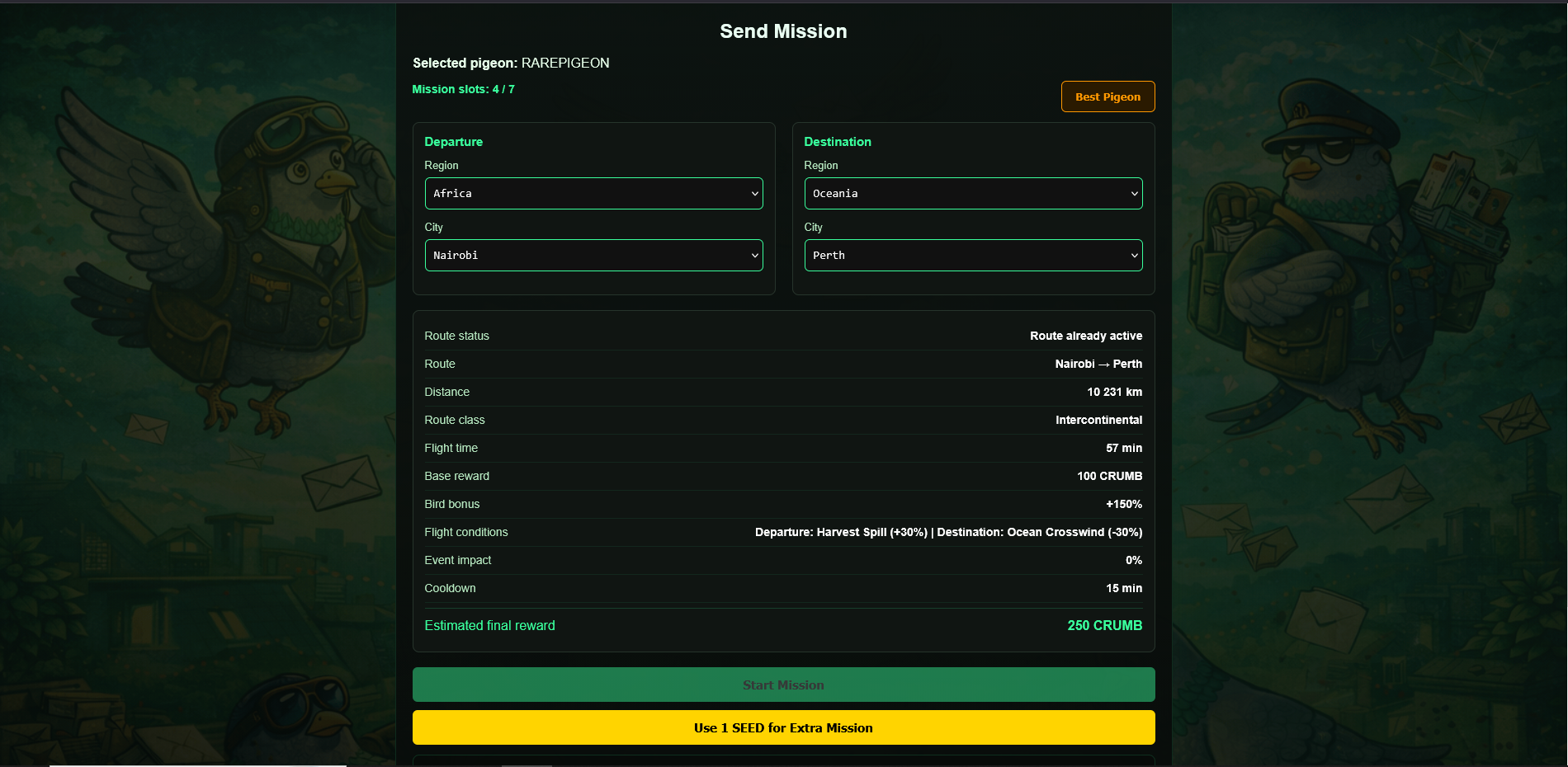Open the Departure Region dropdown showing Africa
1568x767 pixels.
click(x=593, y=193)
